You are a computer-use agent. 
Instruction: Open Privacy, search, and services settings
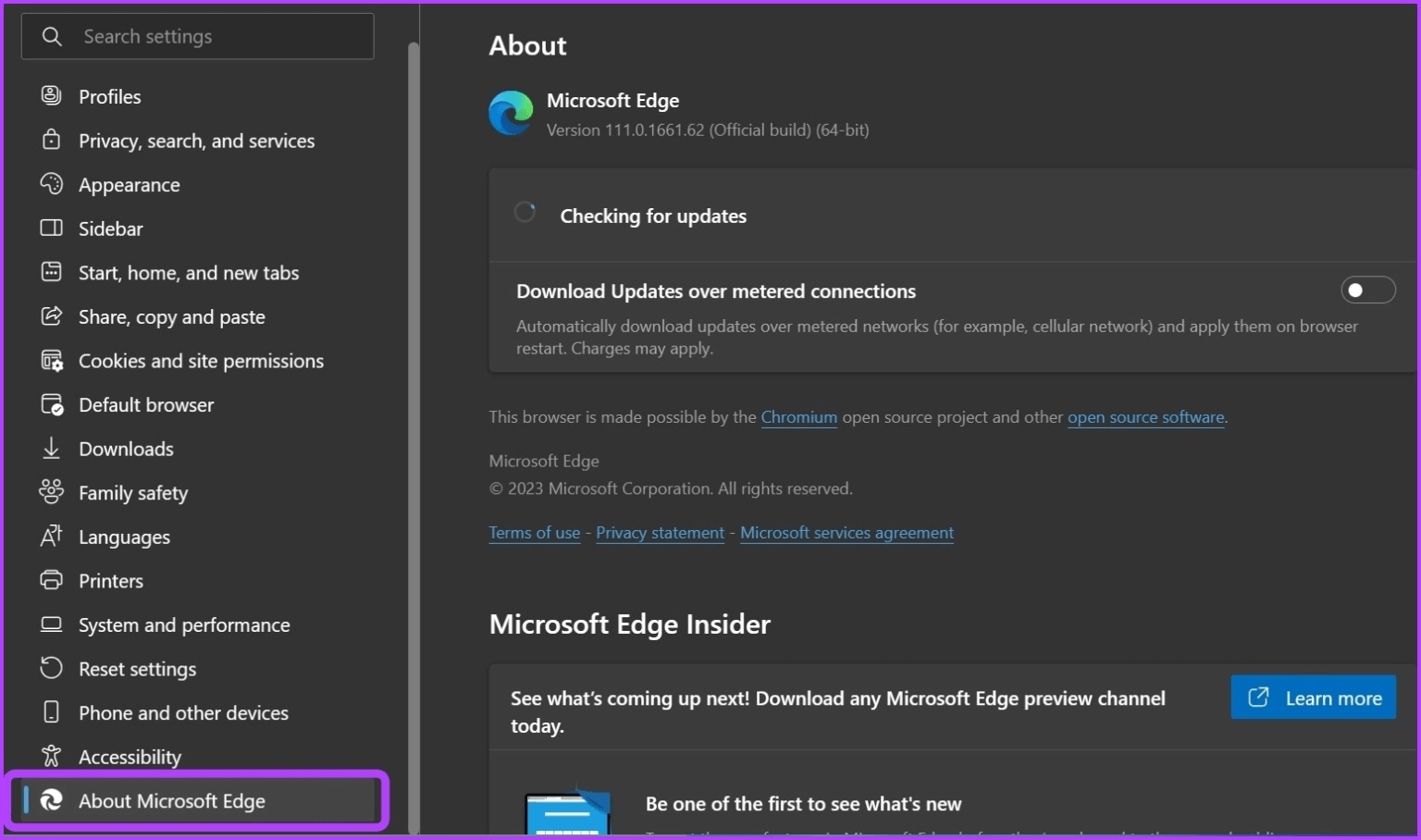pos(197,141)
